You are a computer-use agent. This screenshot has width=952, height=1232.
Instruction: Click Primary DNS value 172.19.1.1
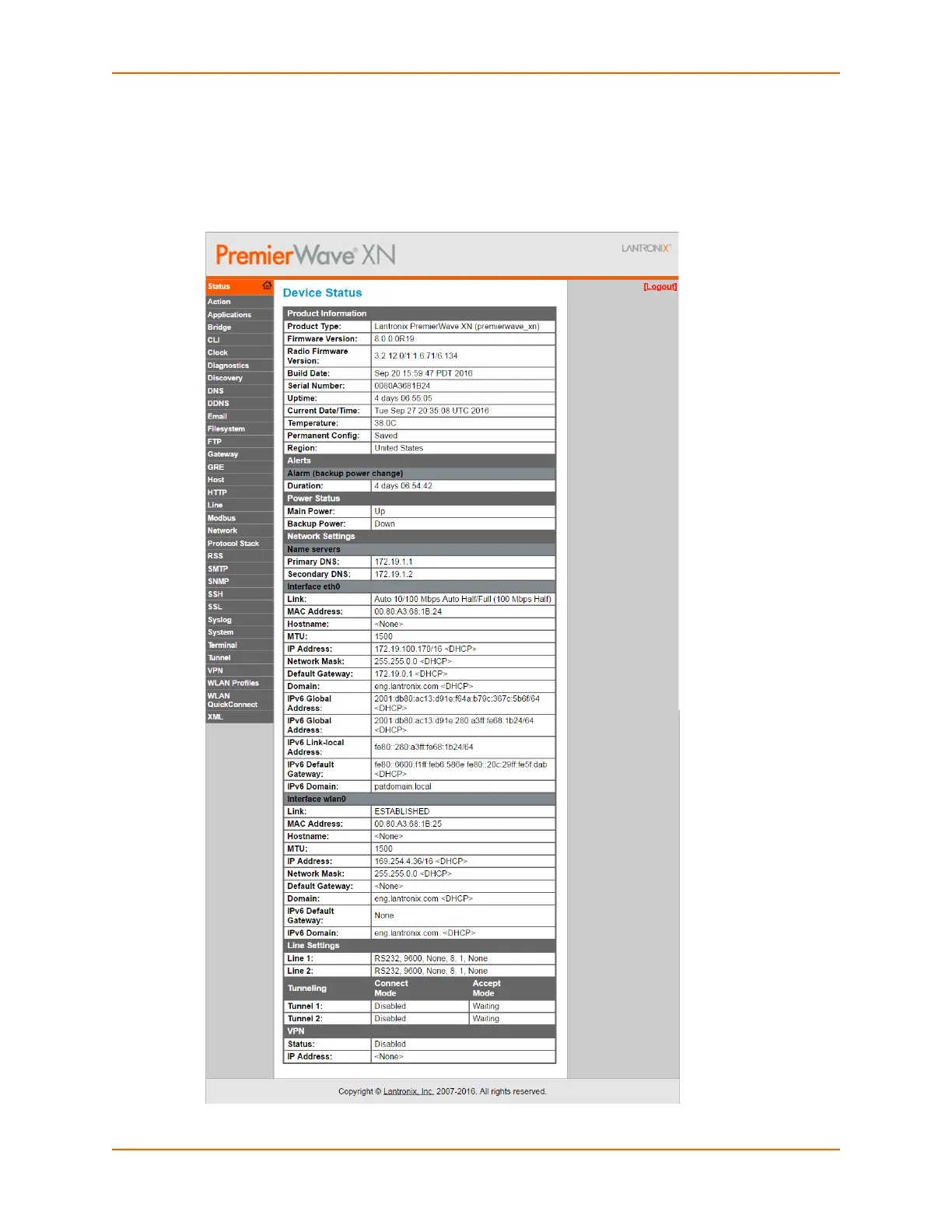394,562
